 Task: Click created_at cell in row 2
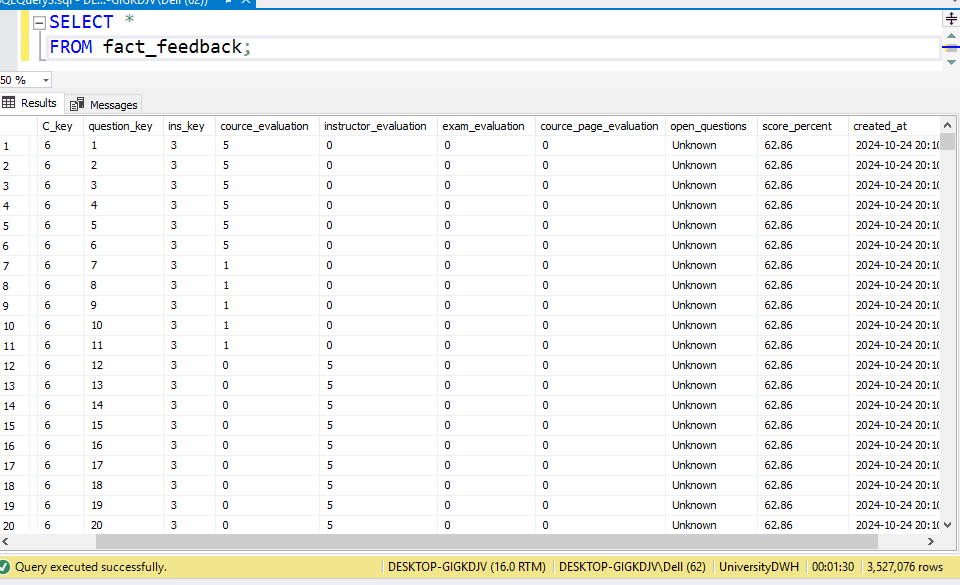coord(894,165)
